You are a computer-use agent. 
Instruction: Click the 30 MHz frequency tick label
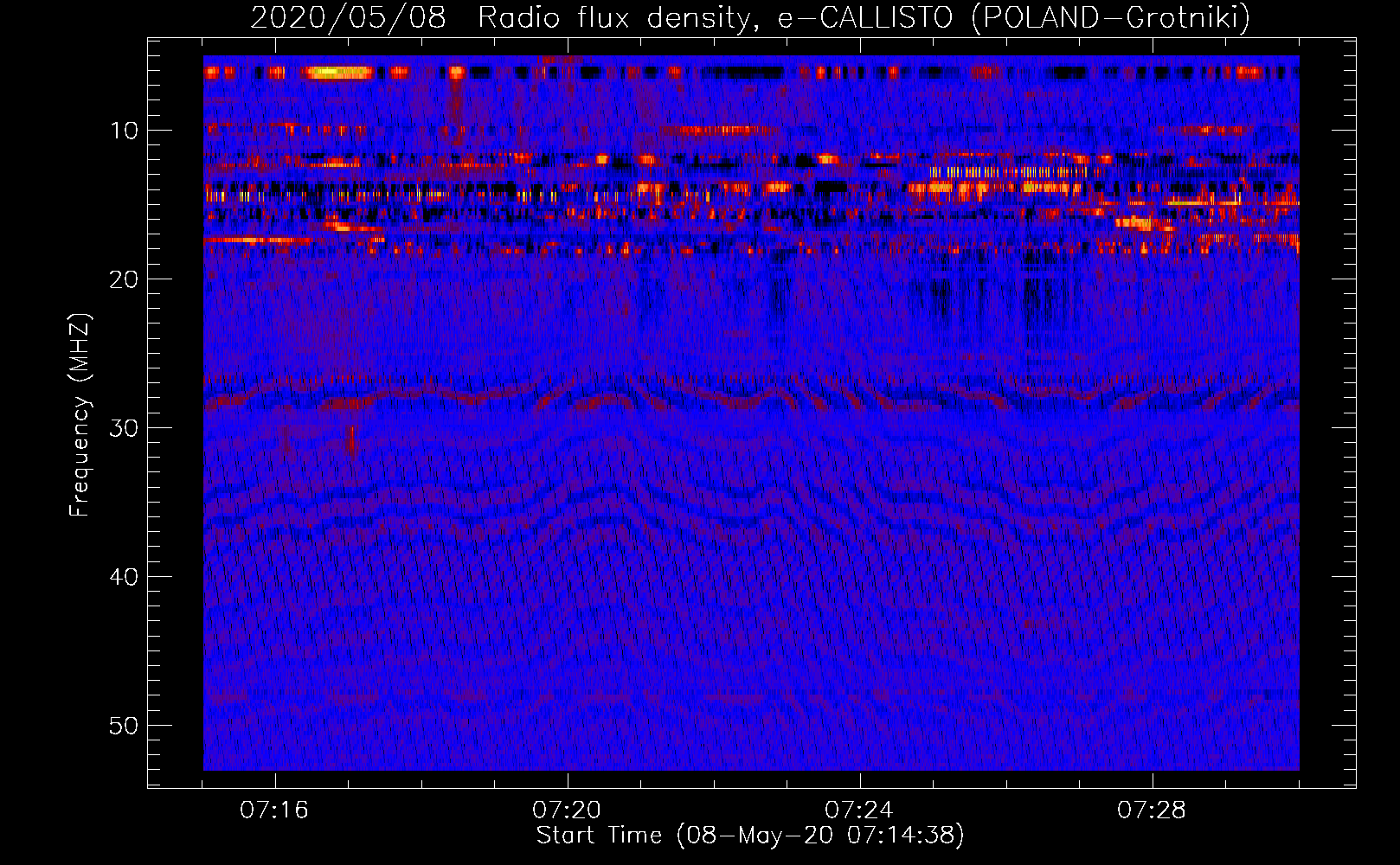(125, 428)
